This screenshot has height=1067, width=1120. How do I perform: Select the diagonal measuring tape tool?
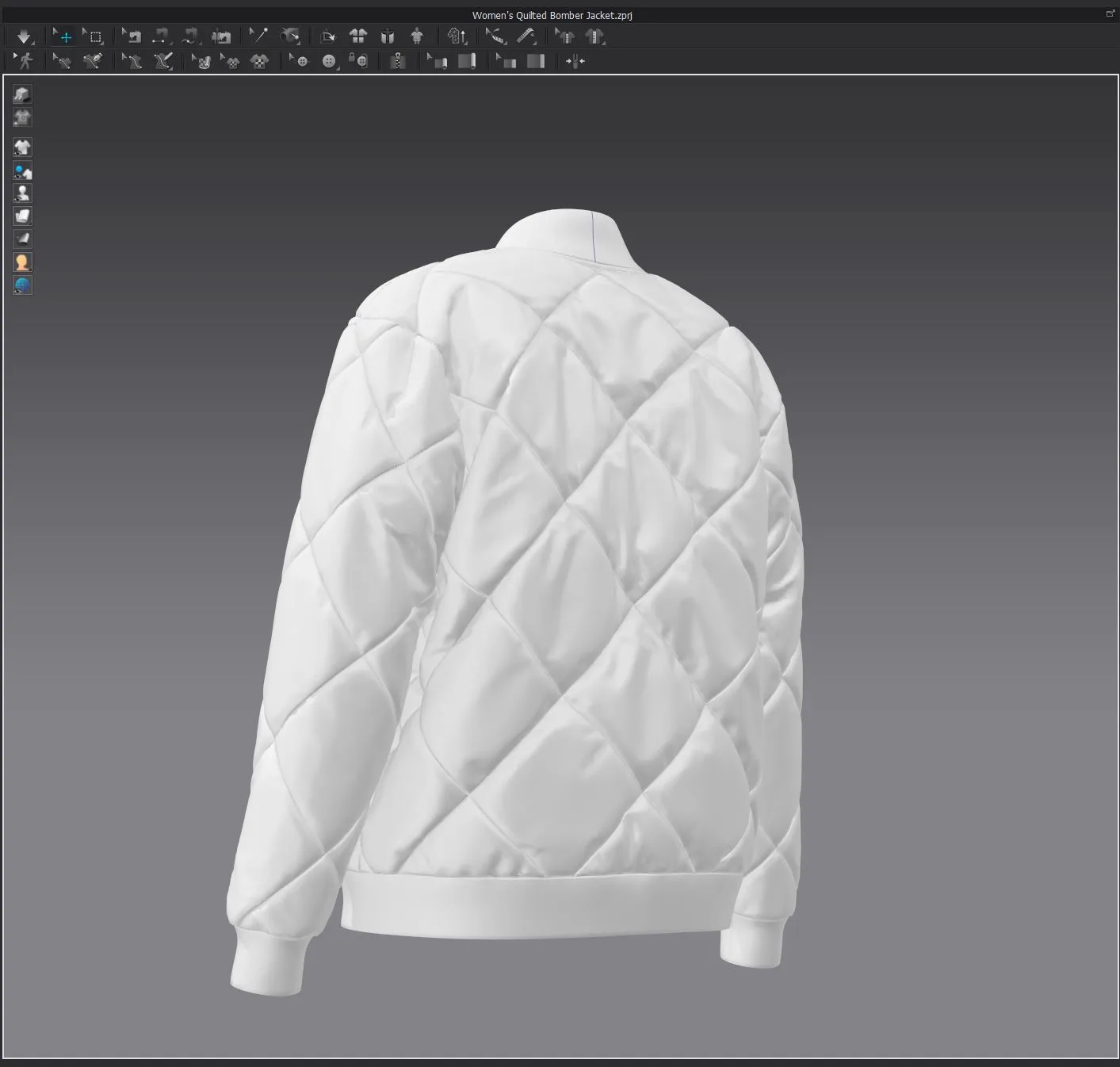[x=526, y=36]
